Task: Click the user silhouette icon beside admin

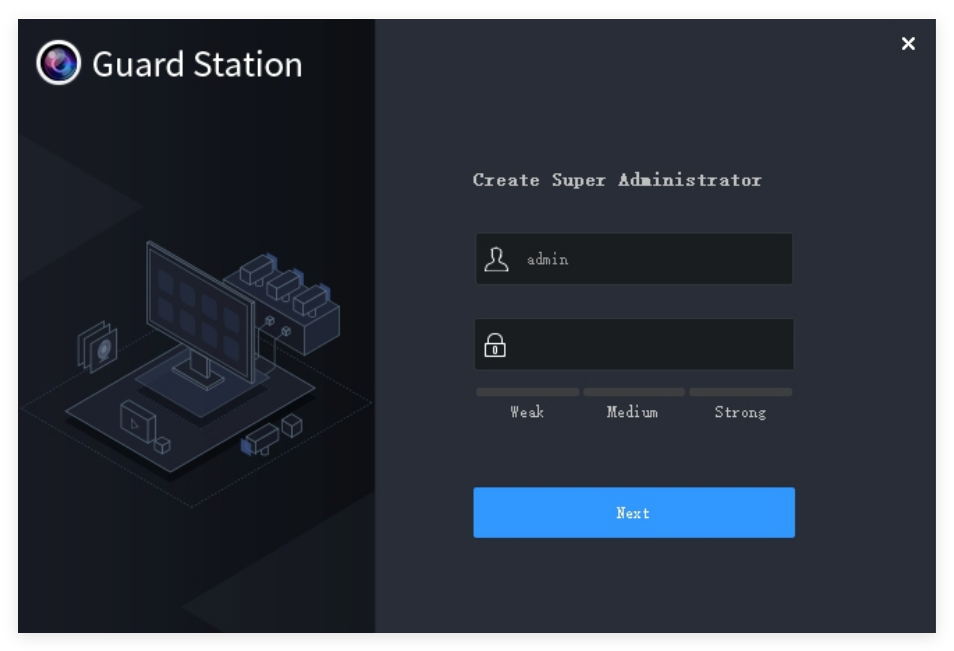Action: (496, 259)
